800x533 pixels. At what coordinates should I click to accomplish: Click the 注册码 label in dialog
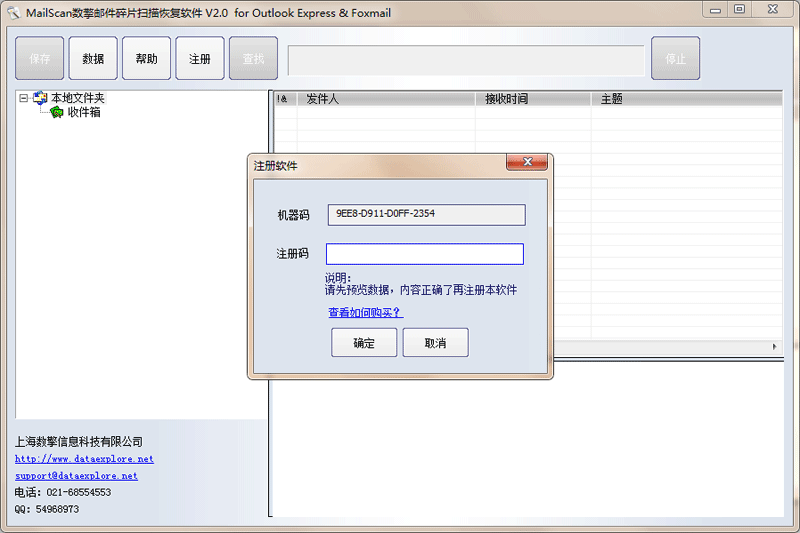[x=292, y=253]
